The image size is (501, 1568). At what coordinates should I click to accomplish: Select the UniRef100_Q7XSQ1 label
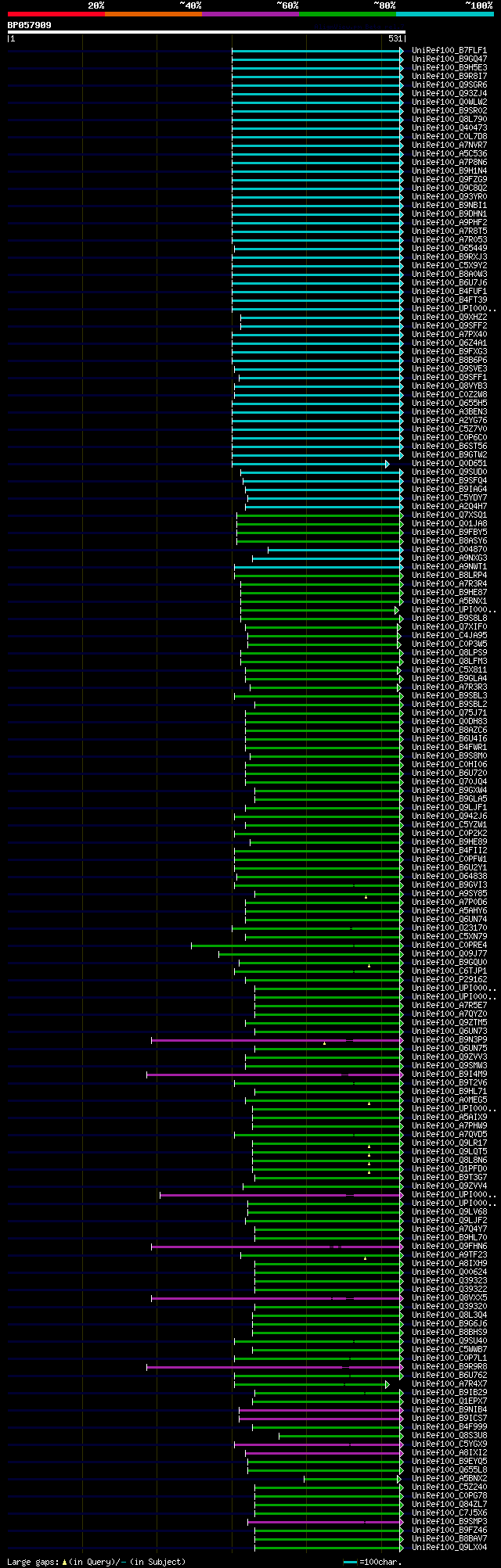click(x=449, y=515)
